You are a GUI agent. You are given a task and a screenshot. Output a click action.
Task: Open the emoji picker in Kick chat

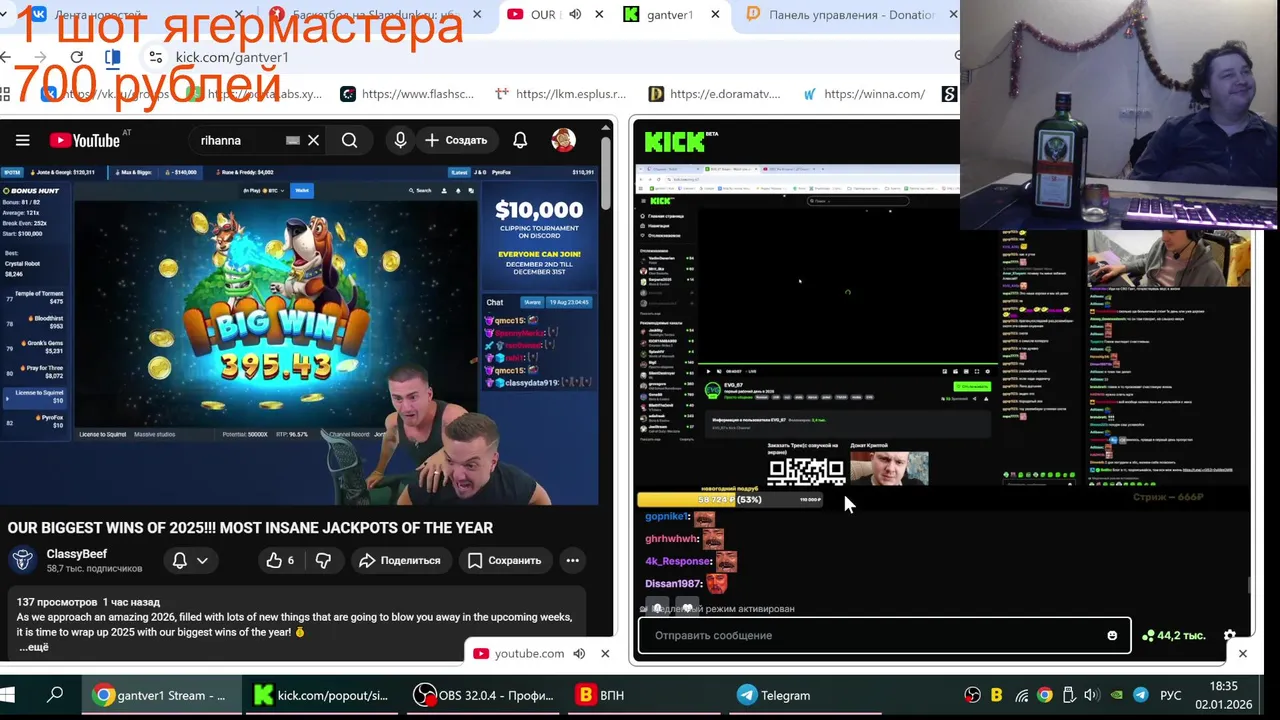(x=1112, y=635)
